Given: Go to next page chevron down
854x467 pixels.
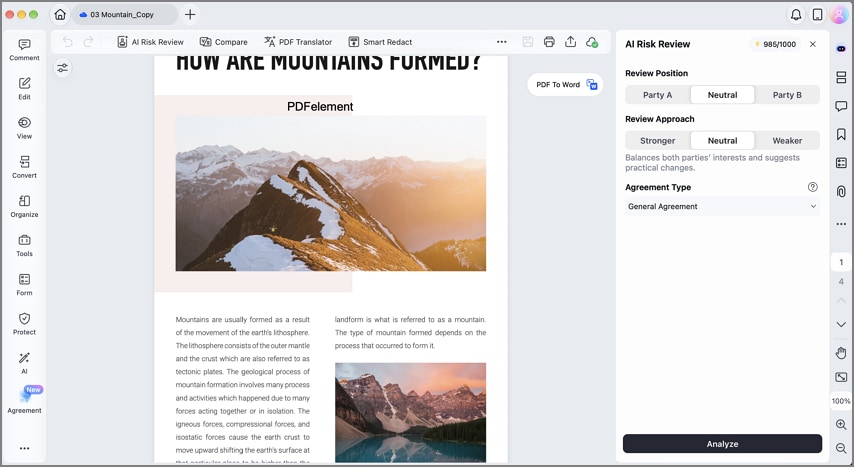Looking at the screenshot, I should tap(841, 324).
